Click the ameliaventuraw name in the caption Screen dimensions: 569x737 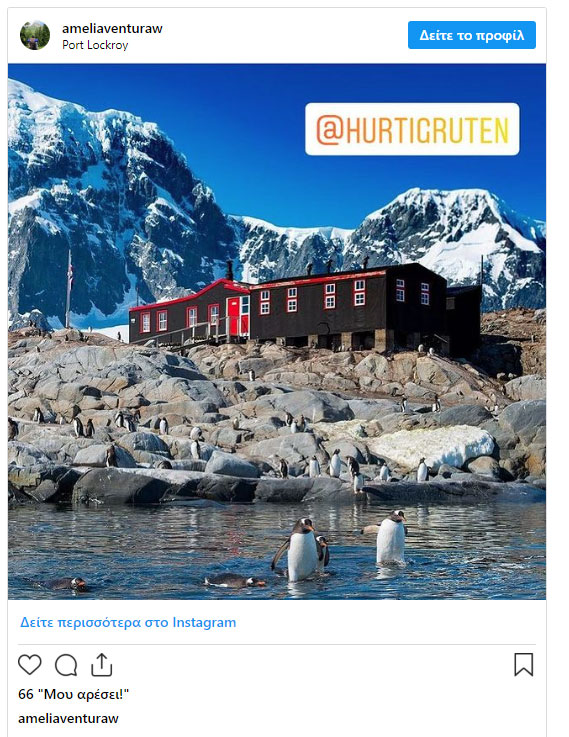[x=68, y=718]
